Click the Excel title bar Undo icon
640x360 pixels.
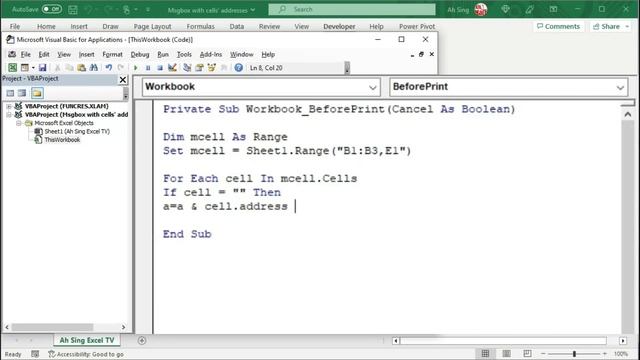(89, 9)
